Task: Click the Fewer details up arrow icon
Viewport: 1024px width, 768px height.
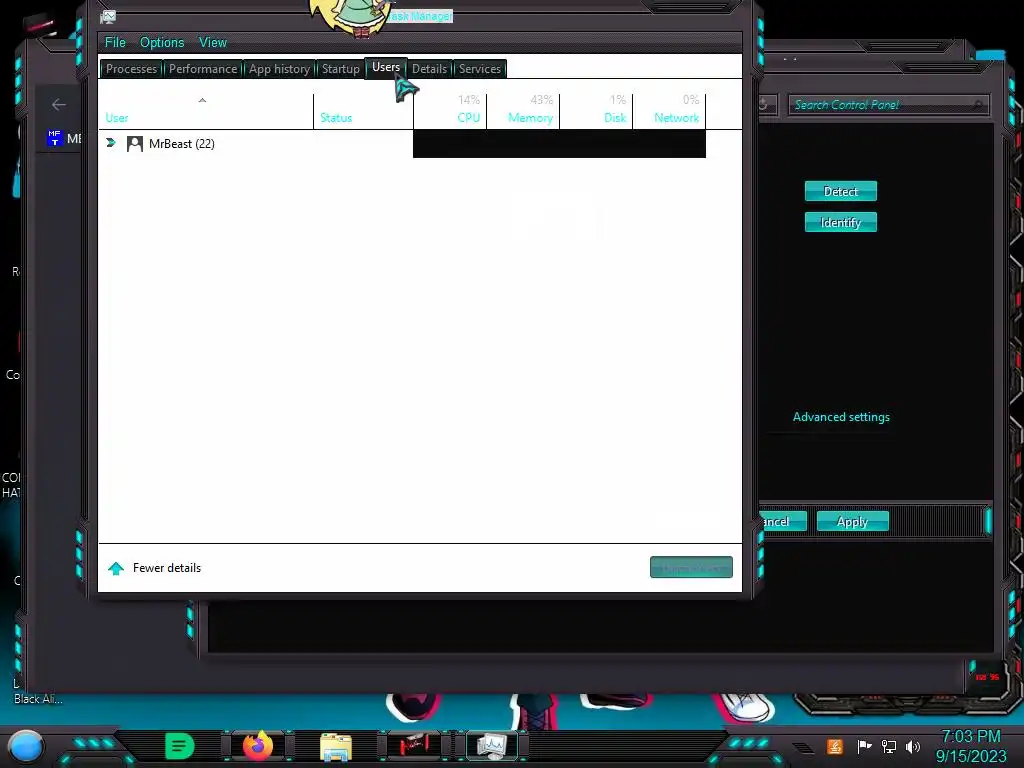Action: tap(116, 568)
